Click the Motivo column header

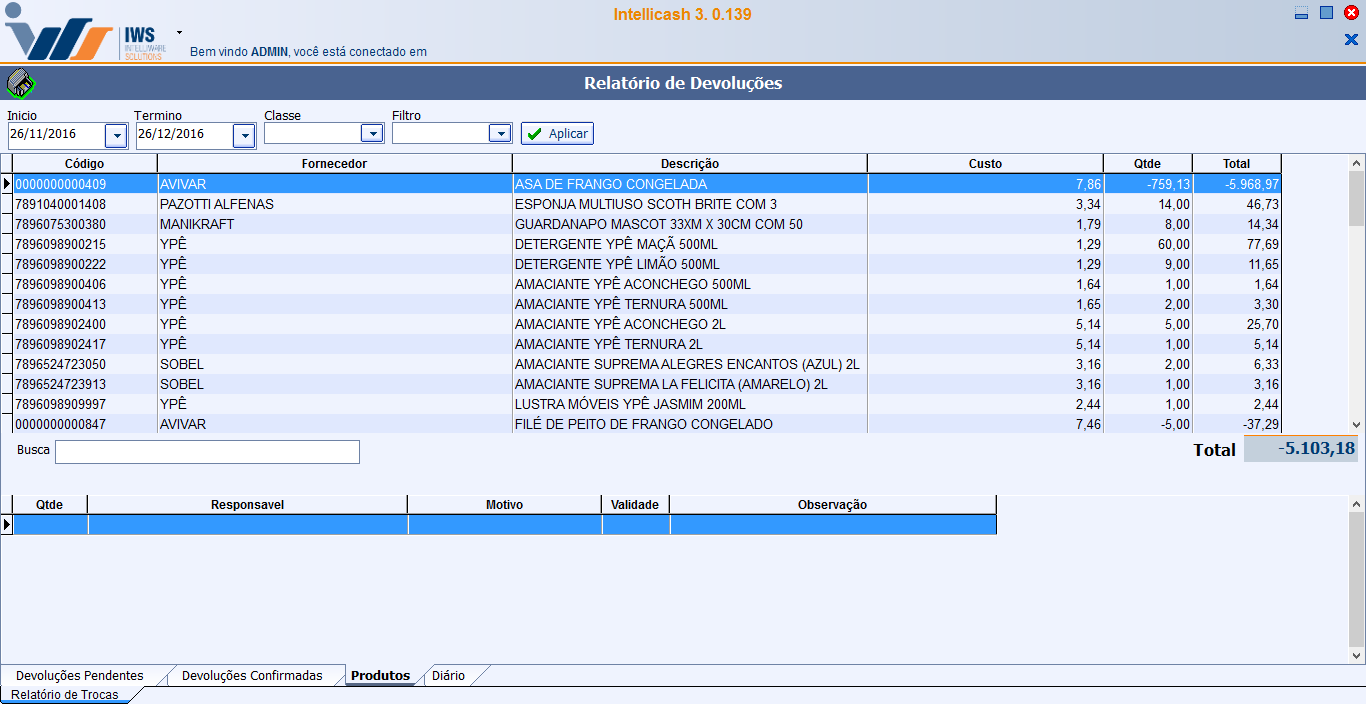click(x=504, y=505)
